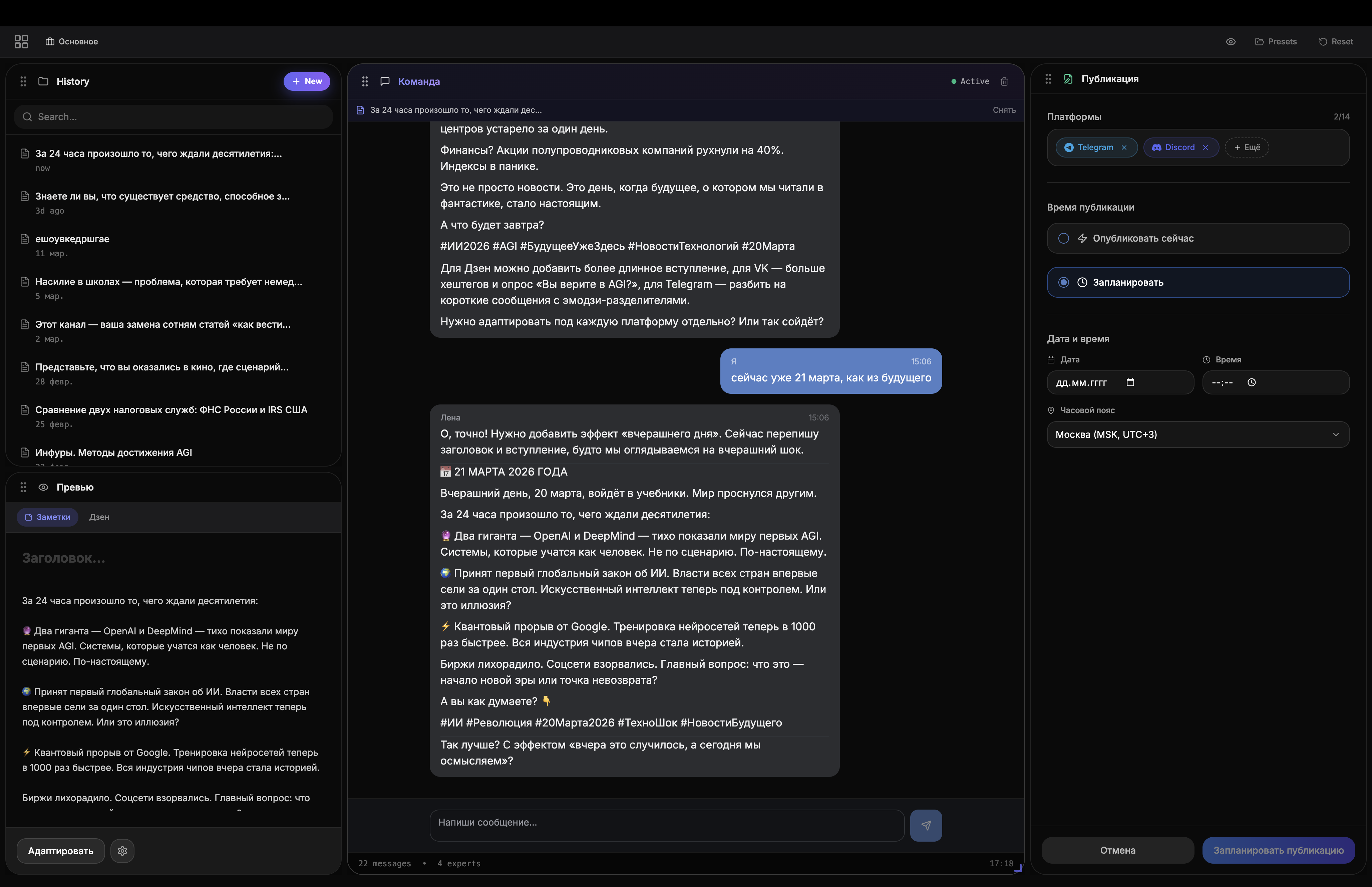The height and width of the screenshot is (887, 1372).
Task: Remove Telegram platform with its X
Action: (1124, 147)
